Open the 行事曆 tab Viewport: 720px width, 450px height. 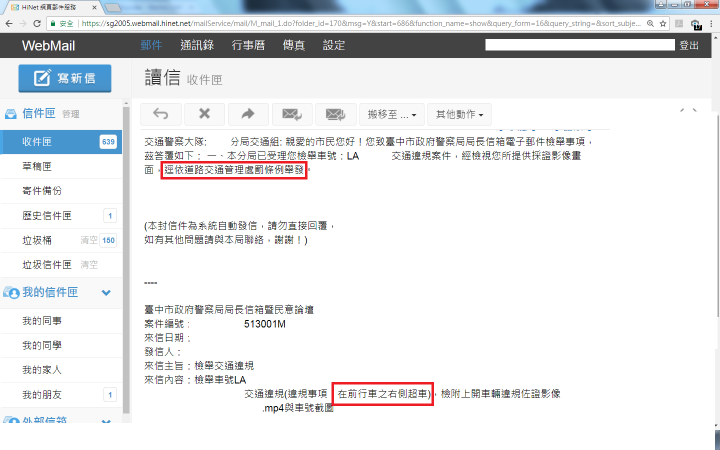pyautogui.click(x=248, y=45)
